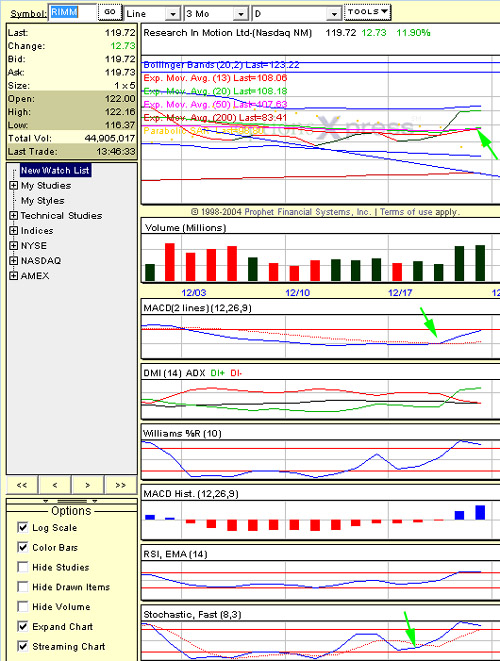
Task: Click the tallest red volume bar
Action: (x=169, y=262)
